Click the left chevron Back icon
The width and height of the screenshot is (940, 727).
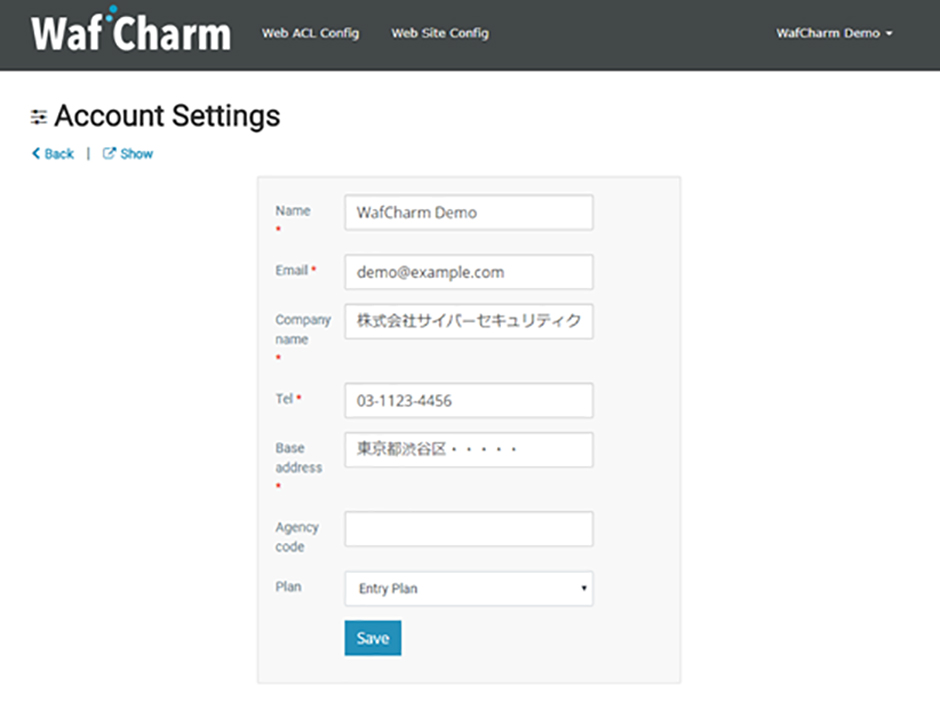click(36, 154)
